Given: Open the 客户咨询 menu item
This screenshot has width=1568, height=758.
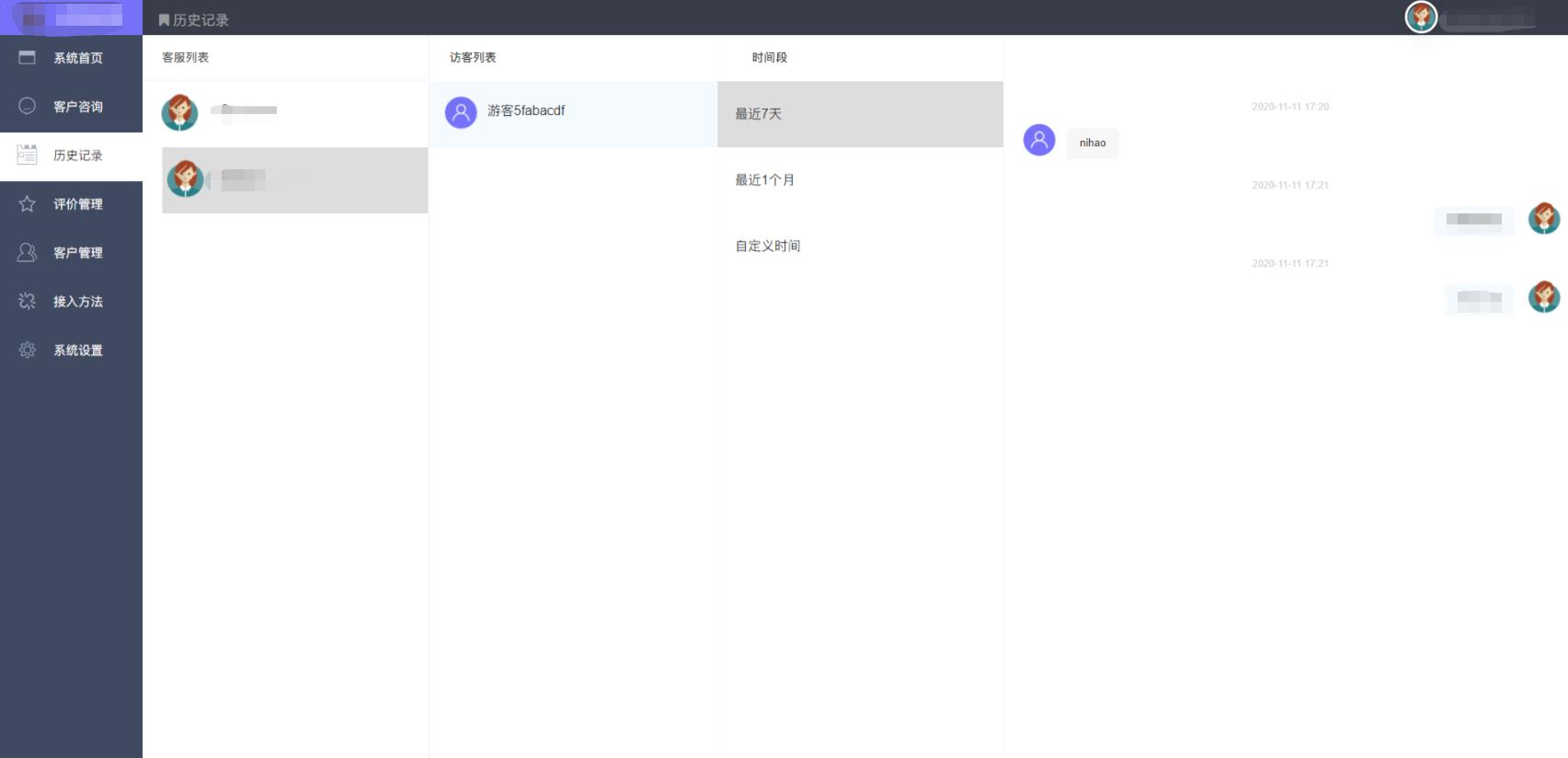Looking at the screenshot, I should pos(77,107).
